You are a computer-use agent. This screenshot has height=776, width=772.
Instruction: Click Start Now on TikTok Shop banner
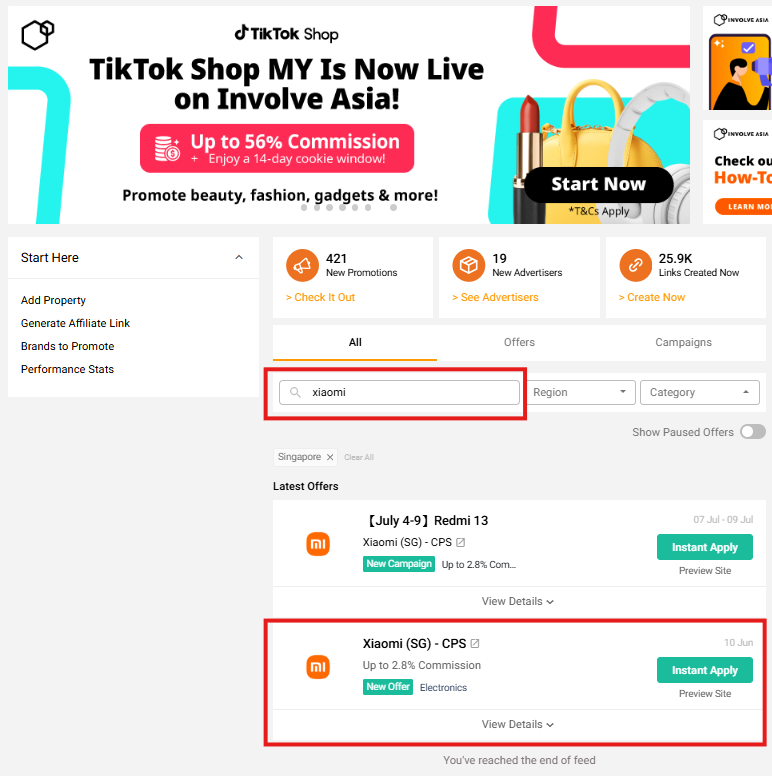pos(598,184)
